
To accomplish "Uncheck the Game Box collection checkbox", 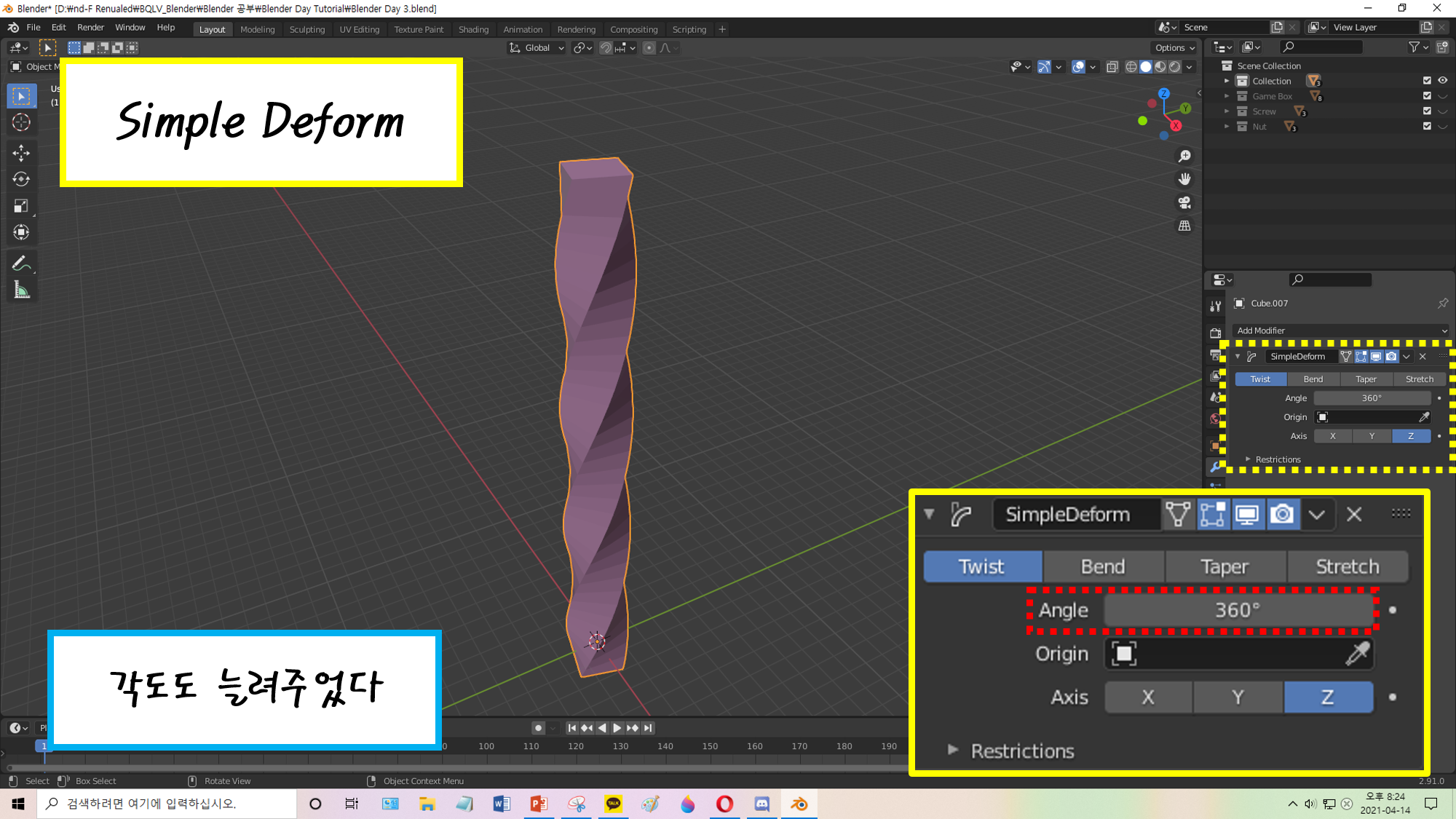I will pos(1427,96).
